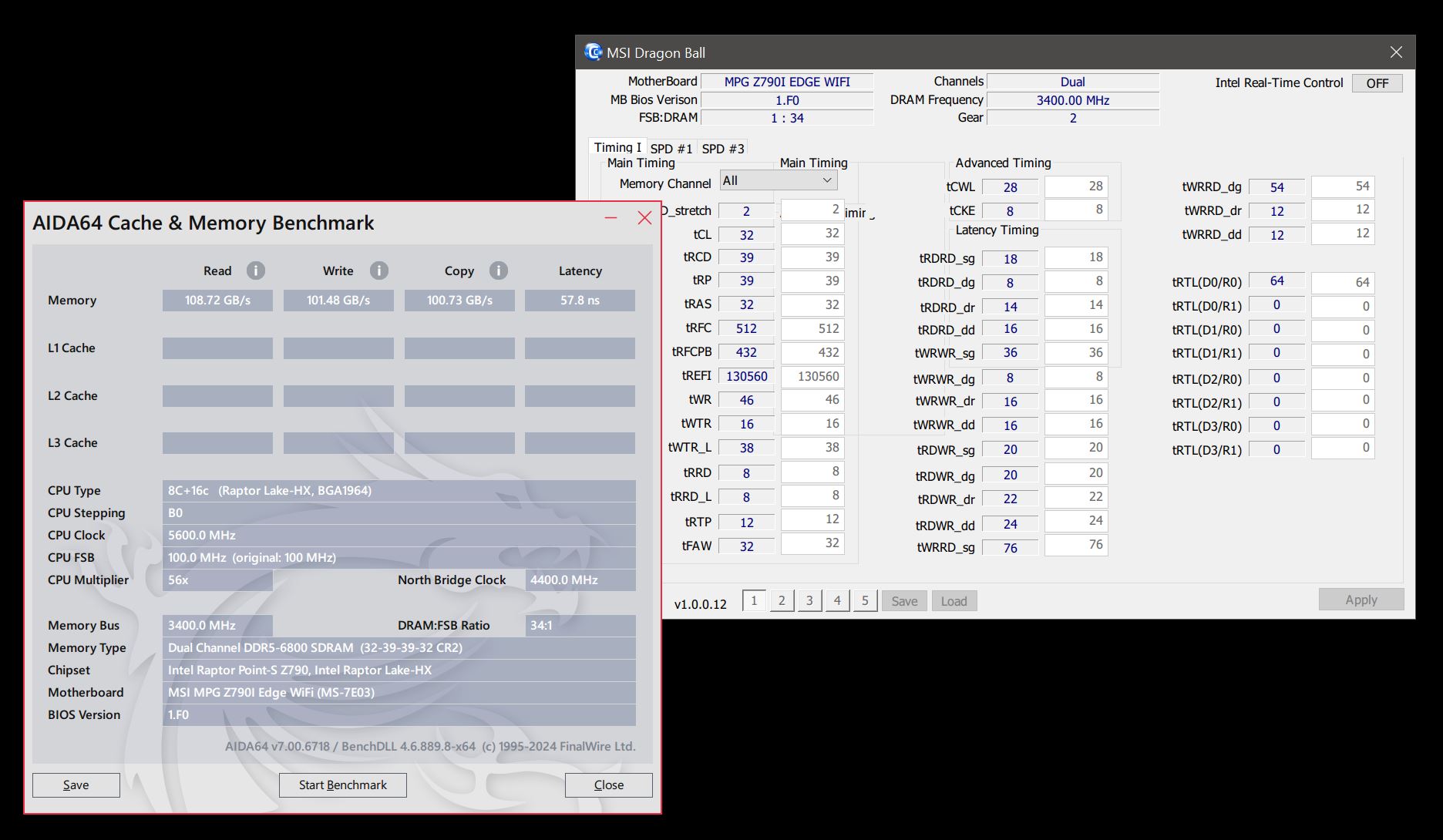The width and height of the screenshot is (1443, 840).
Task: Click the tRAS editable input field
Action: [812, 305]
